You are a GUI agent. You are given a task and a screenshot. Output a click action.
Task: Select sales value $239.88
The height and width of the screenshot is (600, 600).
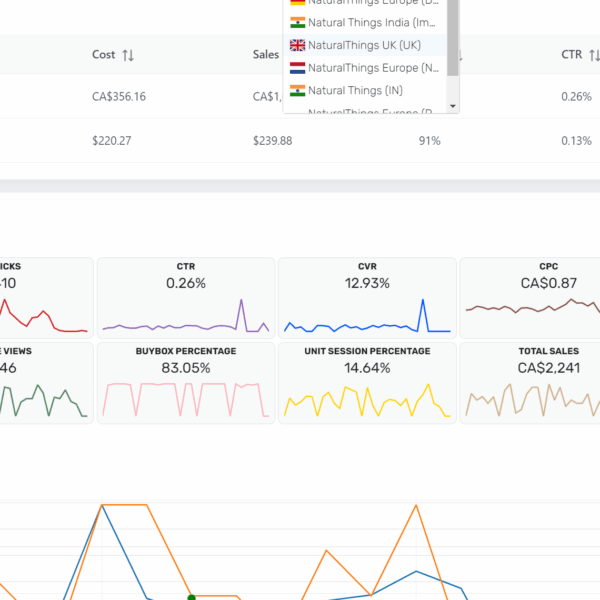[x=272, y=141]
